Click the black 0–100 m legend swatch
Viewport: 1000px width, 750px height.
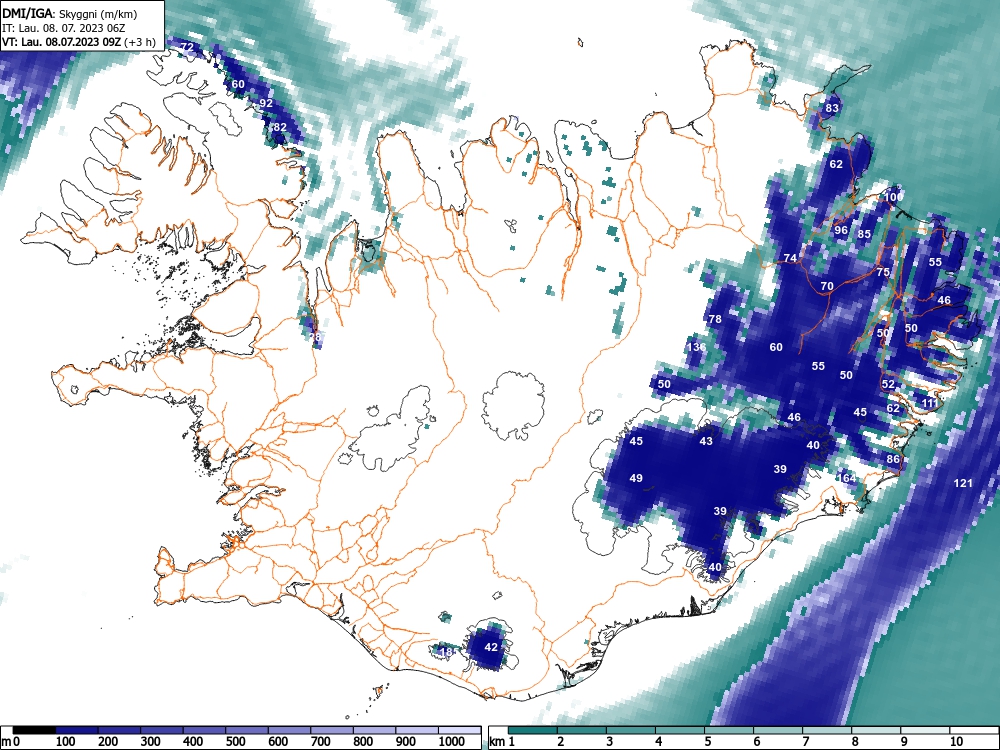(34, 730)
